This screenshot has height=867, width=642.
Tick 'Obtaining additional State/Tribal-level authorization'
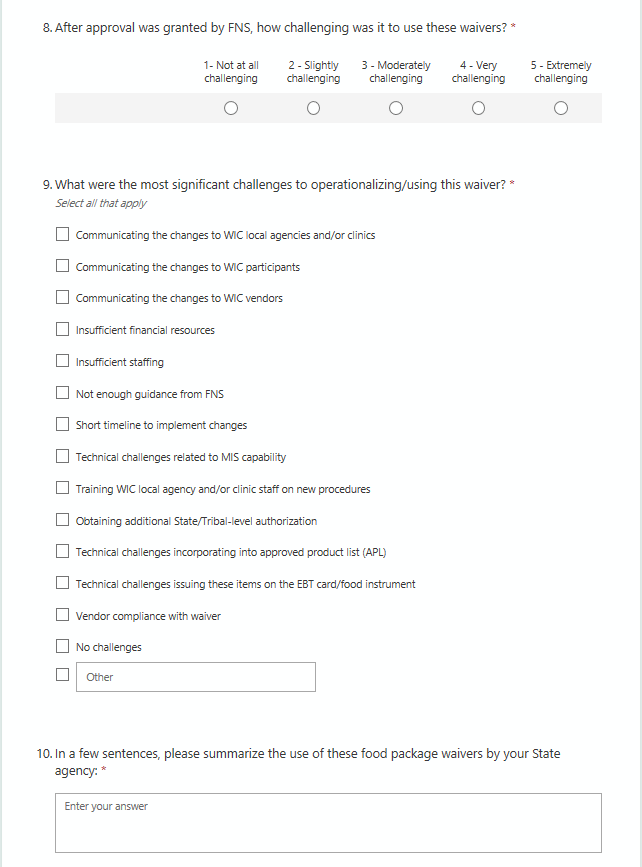pos(62,521)
